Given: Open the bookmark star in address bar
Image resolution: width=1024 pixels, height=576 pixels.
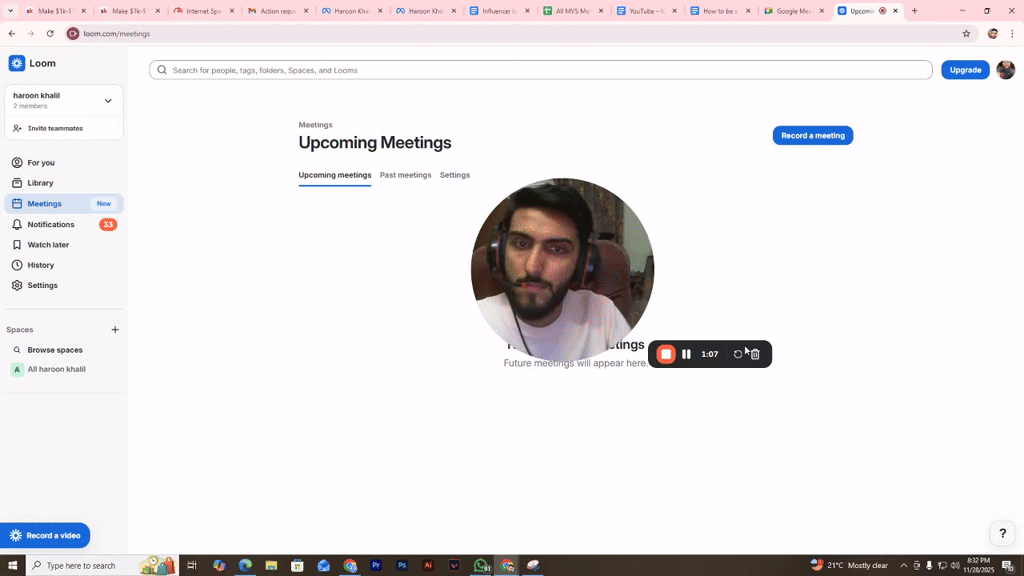Looking at the screenshot, I should coord(966,33).
